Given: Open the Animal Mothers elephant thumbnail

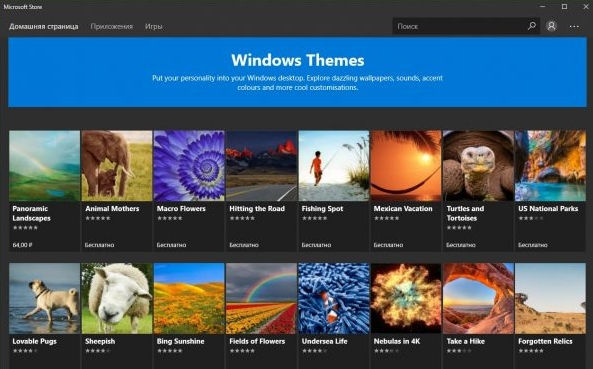Looking at the screenshot, I should [117, 166].
